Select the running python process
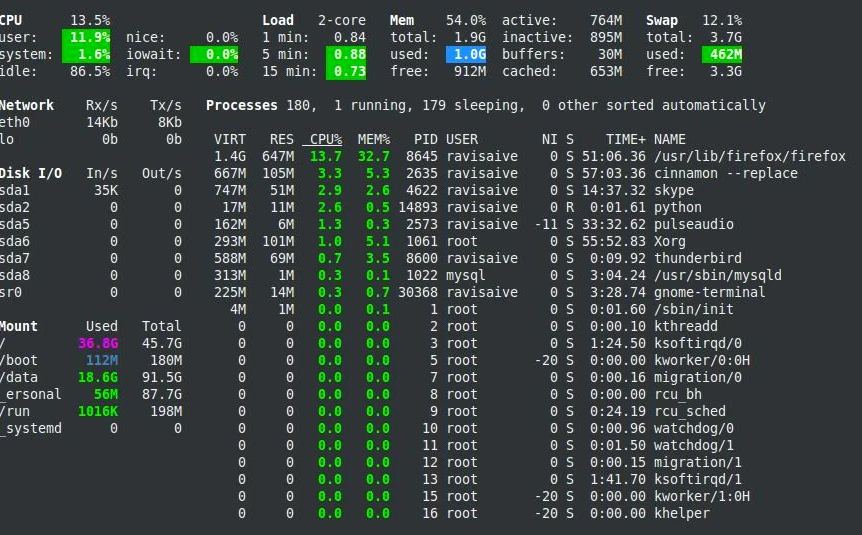The image size is (862, 535). pyautogui.click(x=529, y=207)
